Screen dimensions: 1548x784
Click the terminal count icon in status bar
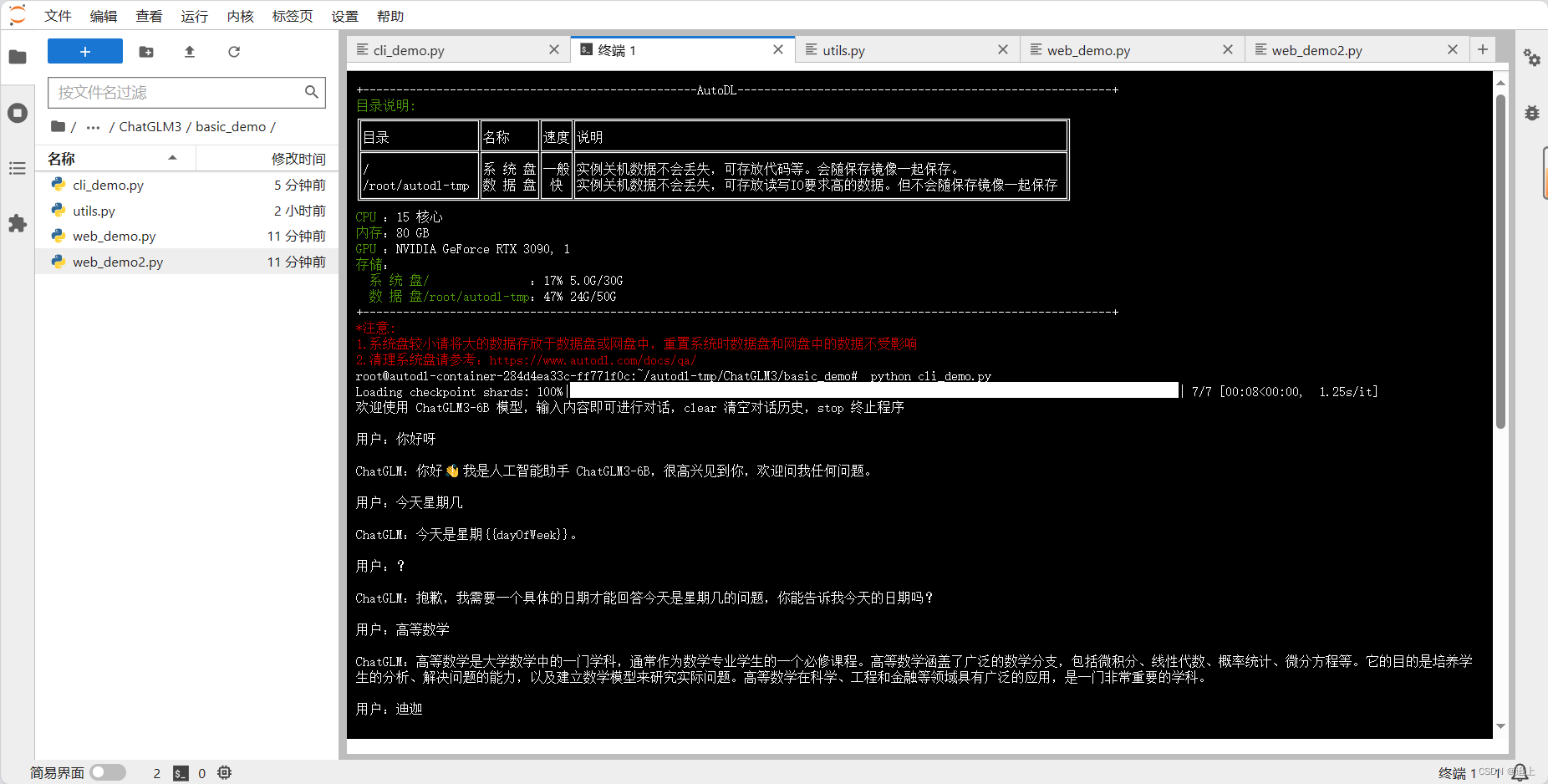click(x=181, y=773)
